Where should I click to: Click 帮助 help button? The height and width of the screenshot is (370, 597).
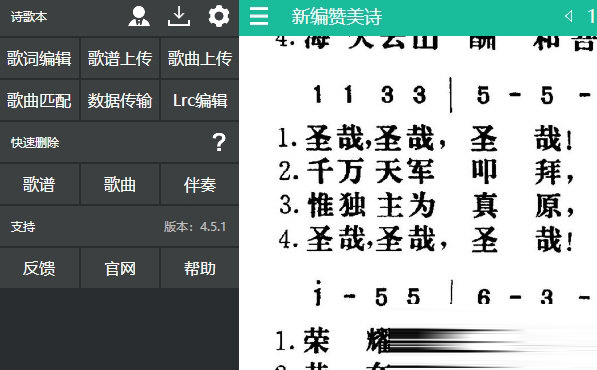200,268
